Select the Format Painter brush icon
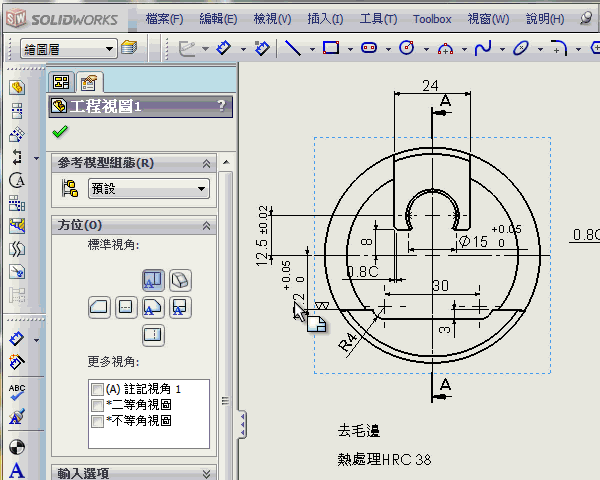This screenshot has height=480, width=600. tap(17, 416)
